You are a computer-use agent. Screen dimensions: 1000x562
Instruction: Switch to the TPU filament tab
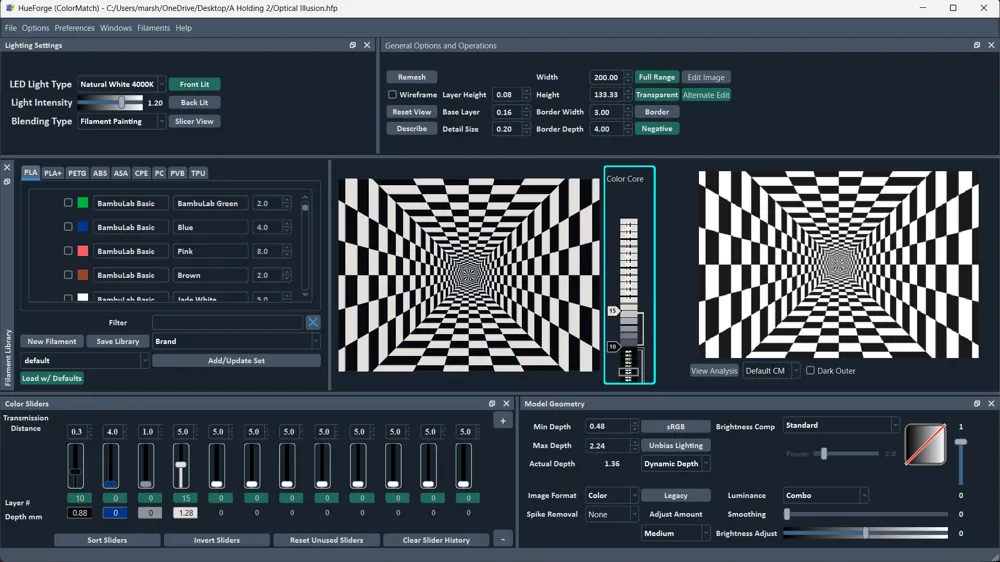[198, 173]
